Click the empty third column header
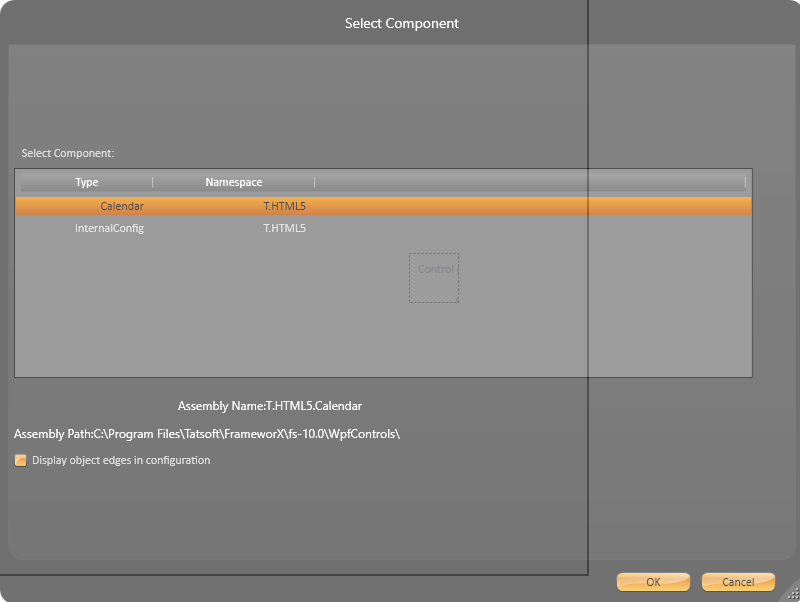This screenshot has width=800, height=602. (x=528, y=182)
